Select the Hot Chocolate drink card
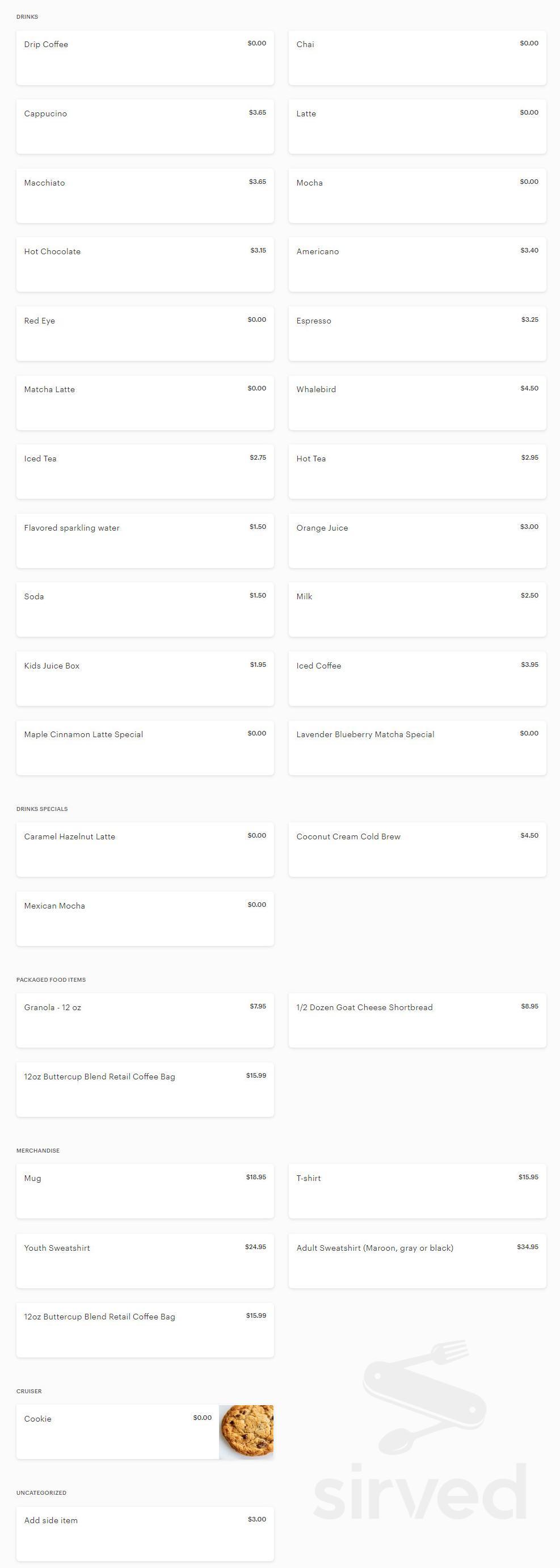Viewport: 560px width, 1568px height. [x=145, y=265]
